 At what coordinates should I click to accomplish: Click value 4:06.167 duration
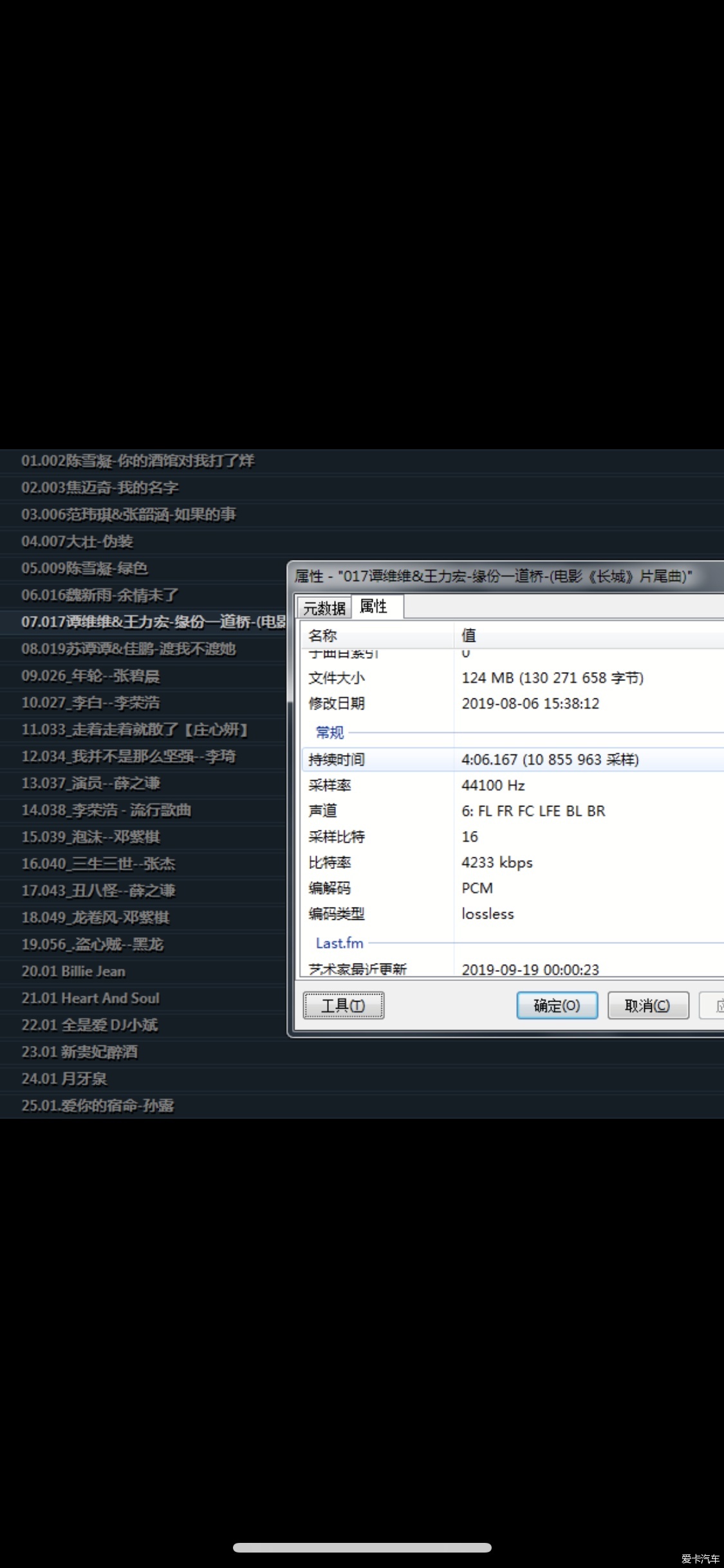[550, 760]
